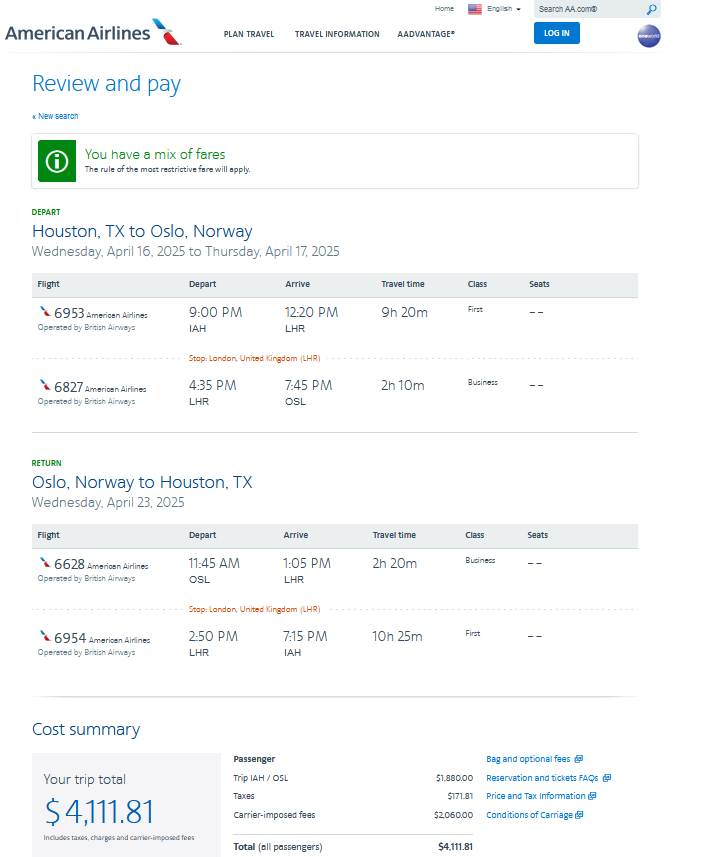Image resolution: width=712 pixels, height=857 pixels.
Task: Click the $2,060.00 carrier-imposed fees value
Action: tap(454, 814)
